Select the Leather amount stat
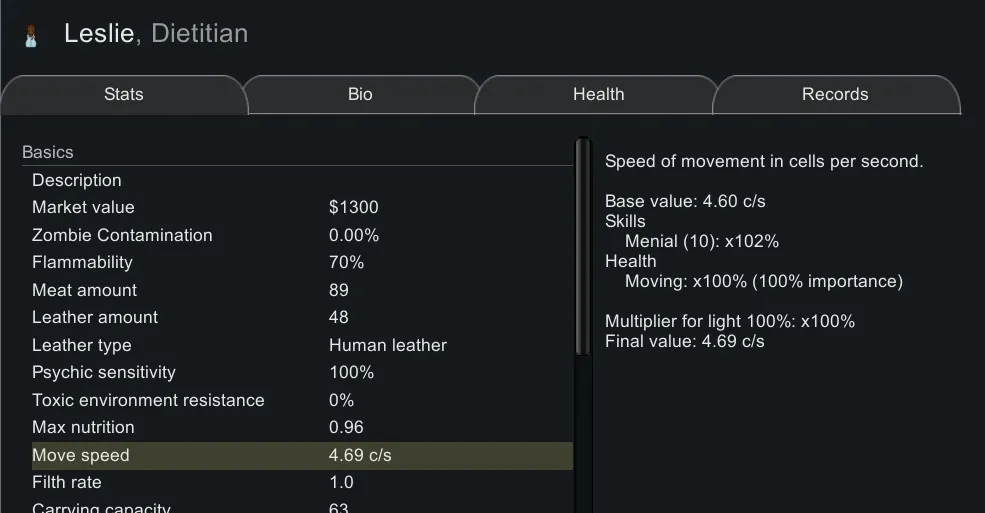 300,318
